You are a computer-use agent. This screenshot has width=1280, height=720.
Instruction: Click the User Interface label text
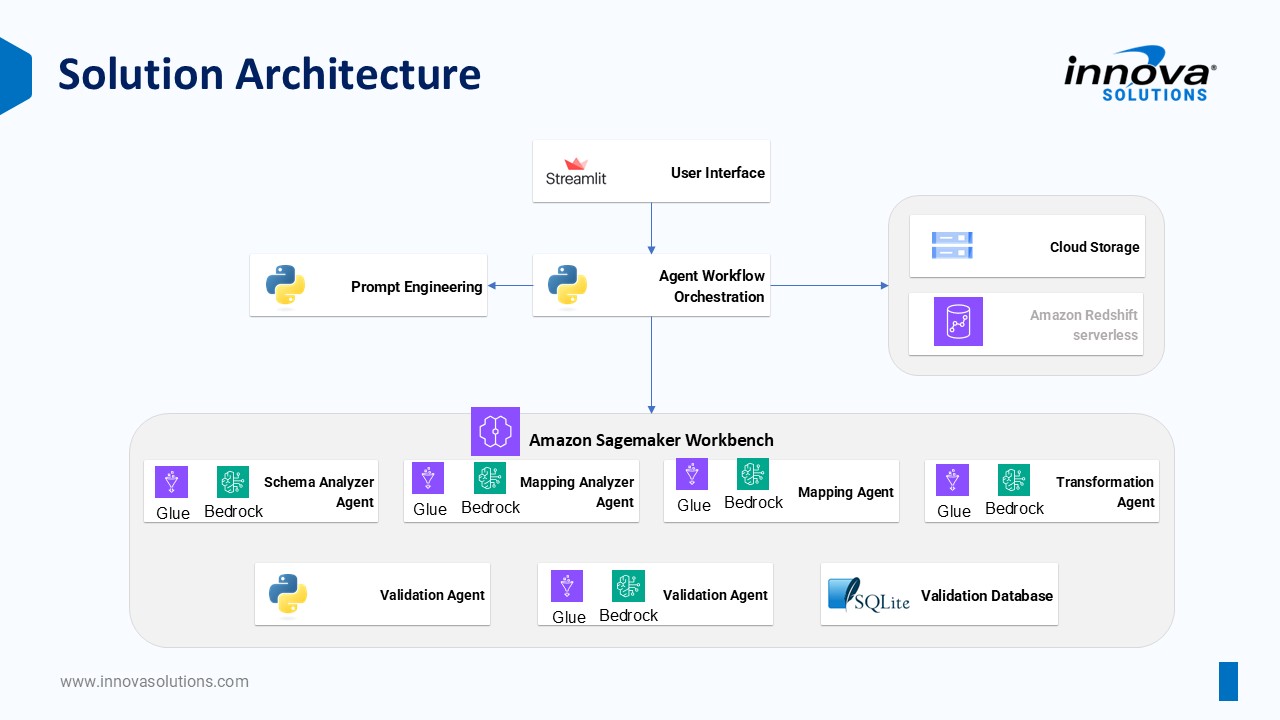(x=717, y=173)
